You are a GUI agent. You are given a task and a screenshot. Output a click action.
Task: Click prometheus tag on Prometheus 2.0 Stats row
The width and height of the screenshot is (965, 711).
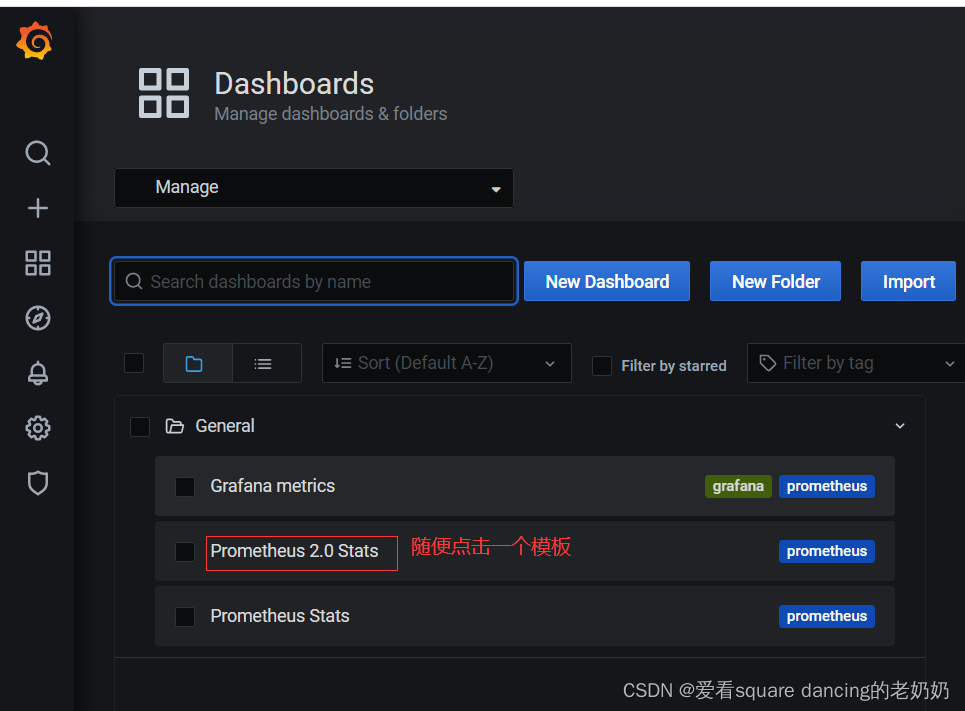[x=827, y=551]
